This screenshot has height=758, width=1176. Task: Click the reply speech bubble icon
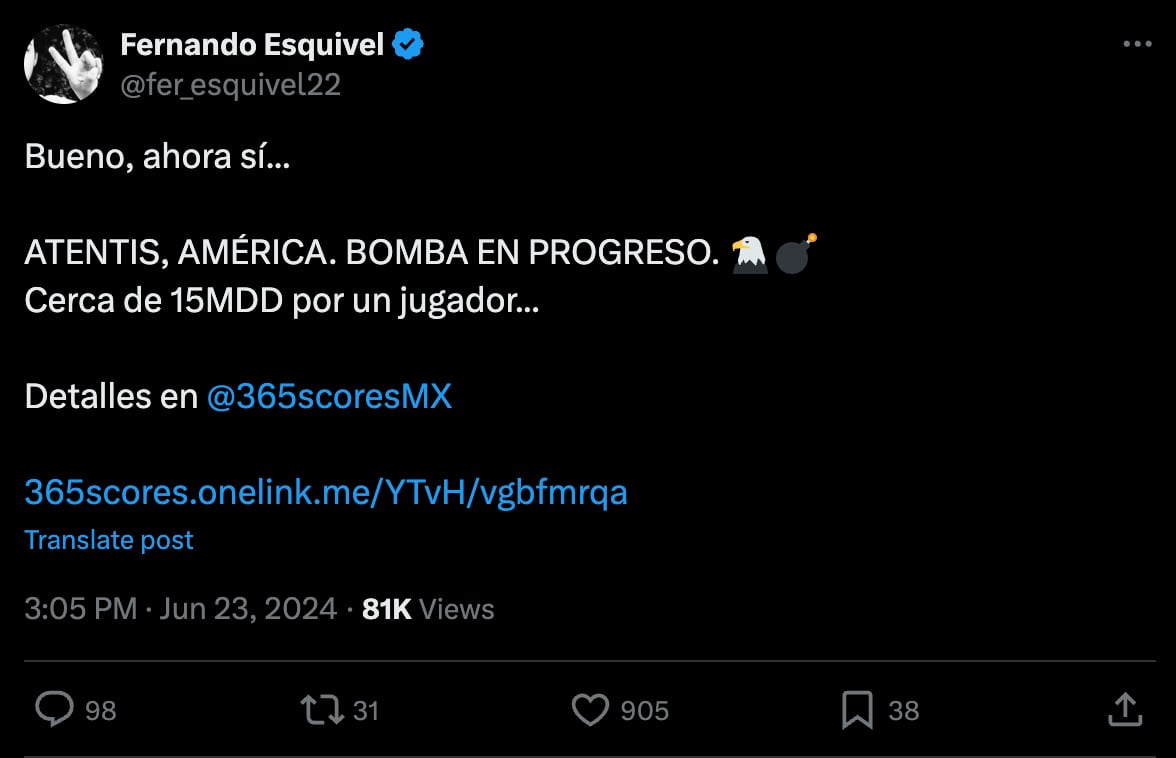[x=55, y=709]
